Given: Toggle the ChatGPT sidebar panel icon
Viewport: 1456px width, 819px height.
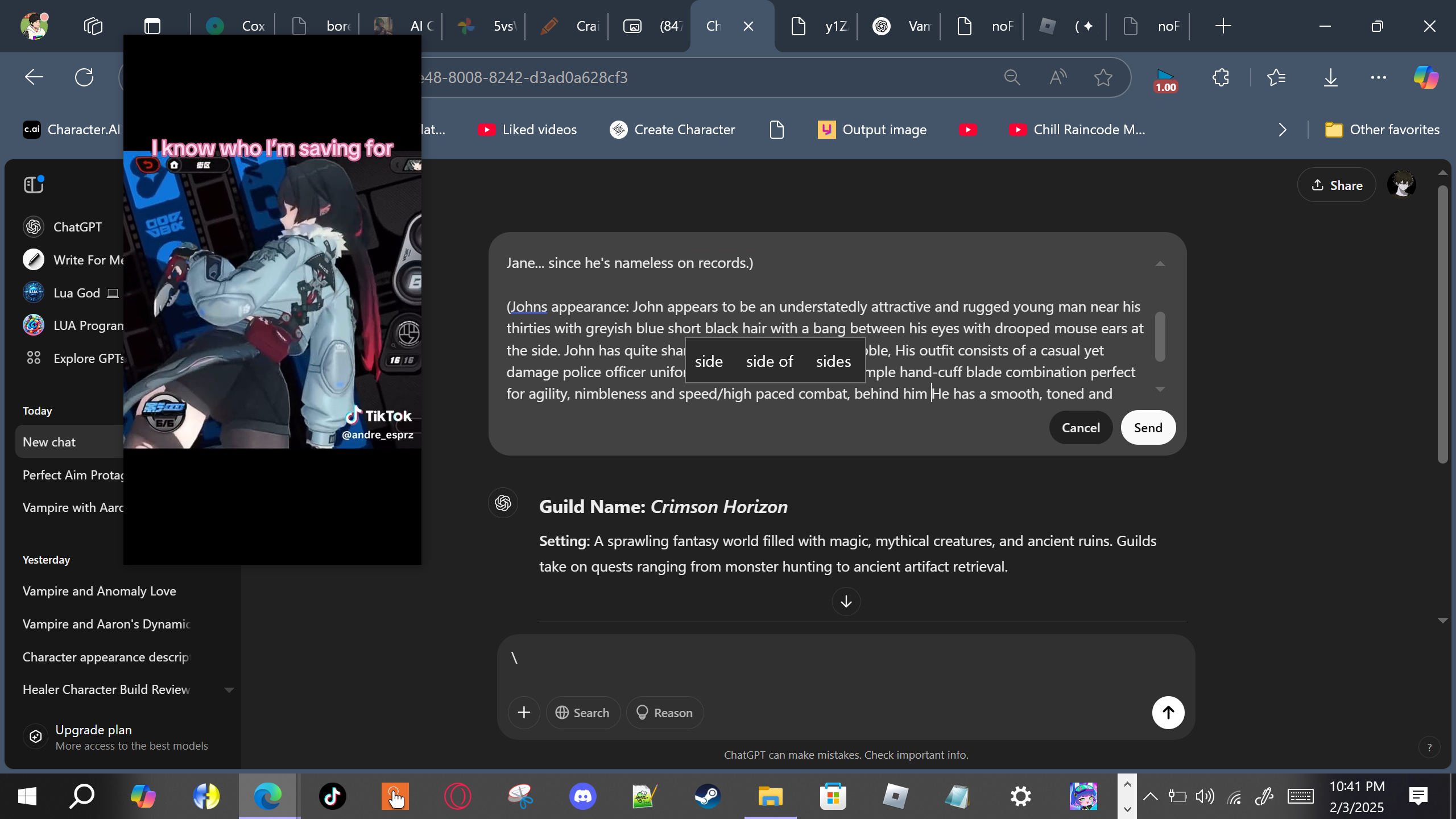Looking at the screenshot, I should pyautogui.click(x=34, y=185).
